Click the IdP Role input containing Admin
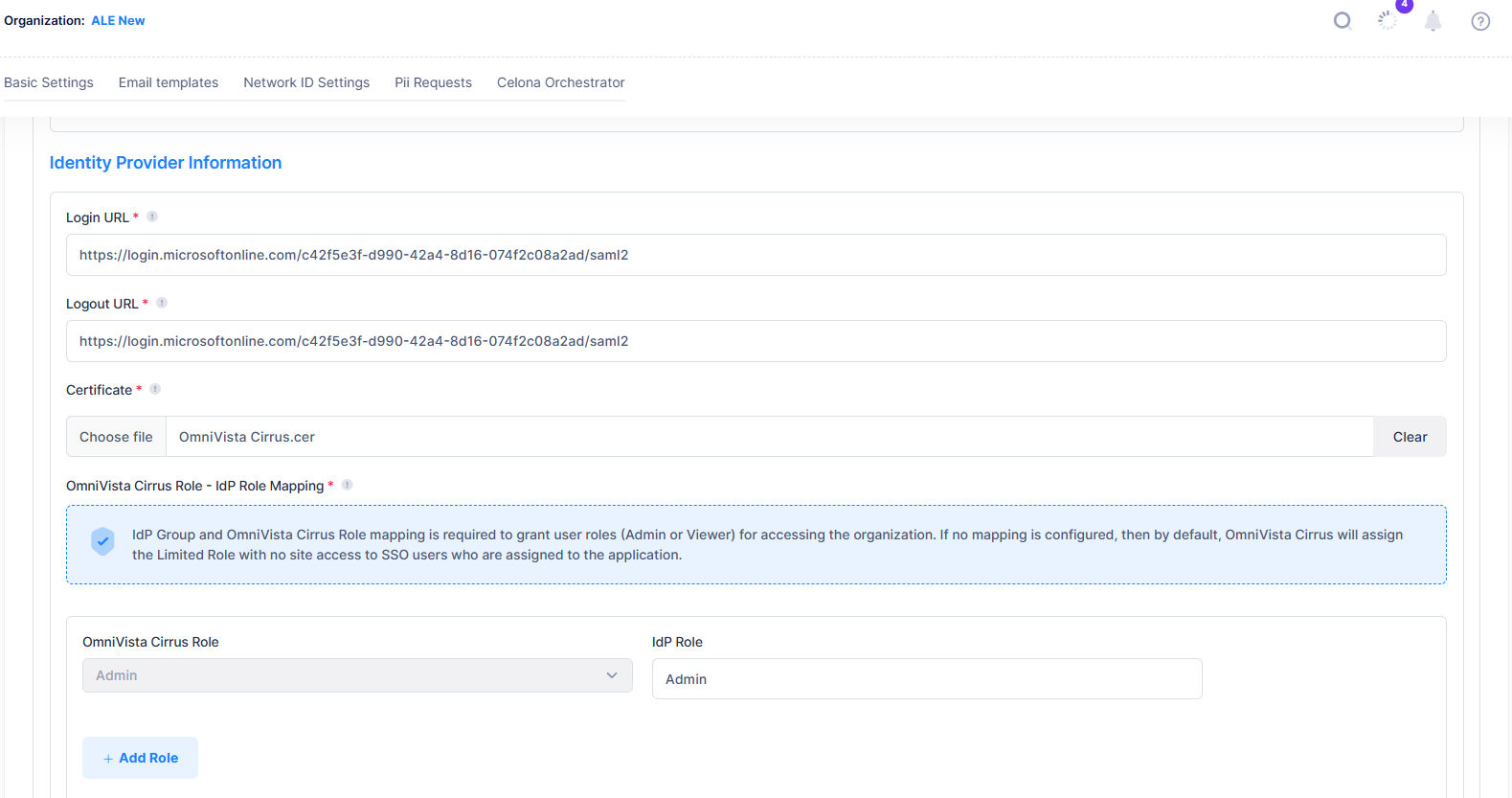The height and width of the screenshot is (798, 1512). tap(927, 679)
